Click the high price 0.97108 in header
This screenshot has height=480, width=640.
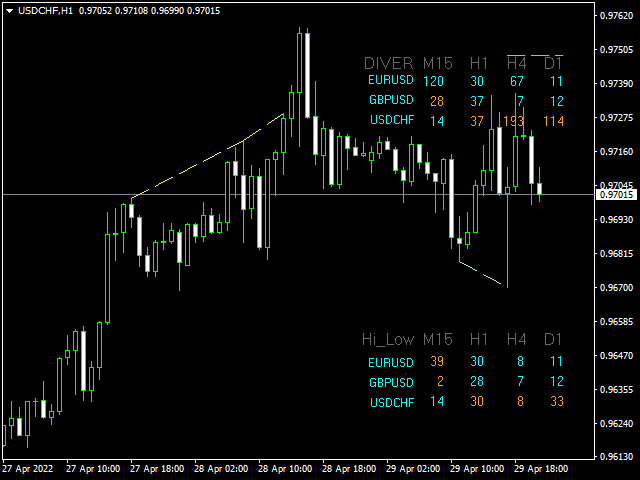click(131, 11)
